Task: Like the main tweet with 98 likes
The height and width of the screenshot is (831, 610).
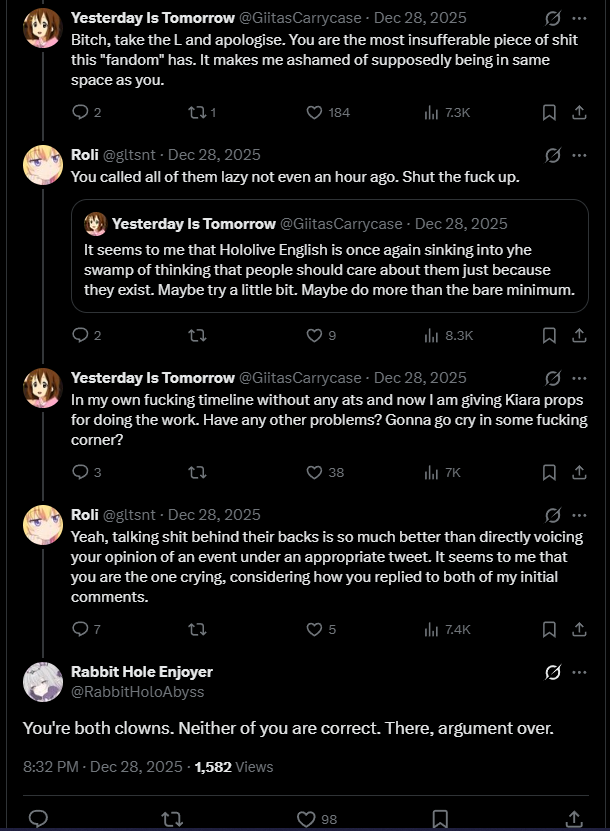Action: 306,819
